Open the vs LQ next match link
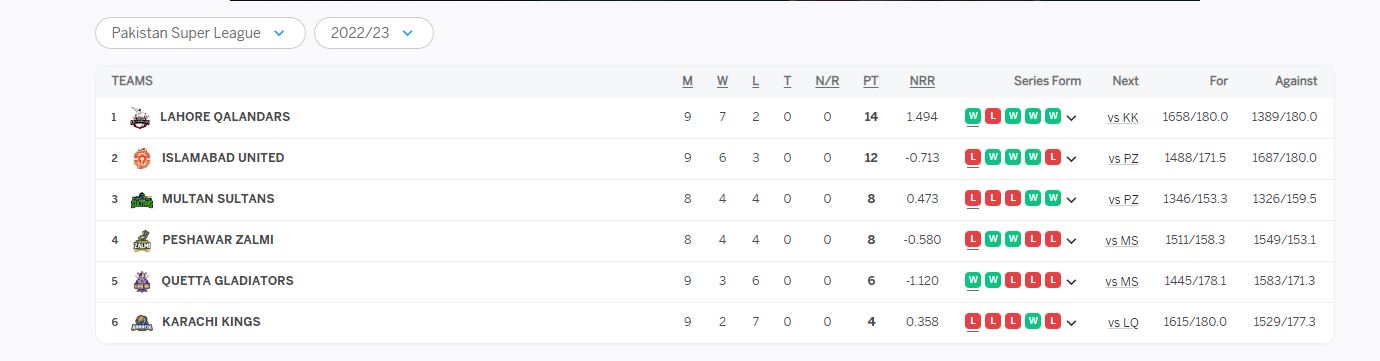1380x361 pixels. [x=1123, y=323]
